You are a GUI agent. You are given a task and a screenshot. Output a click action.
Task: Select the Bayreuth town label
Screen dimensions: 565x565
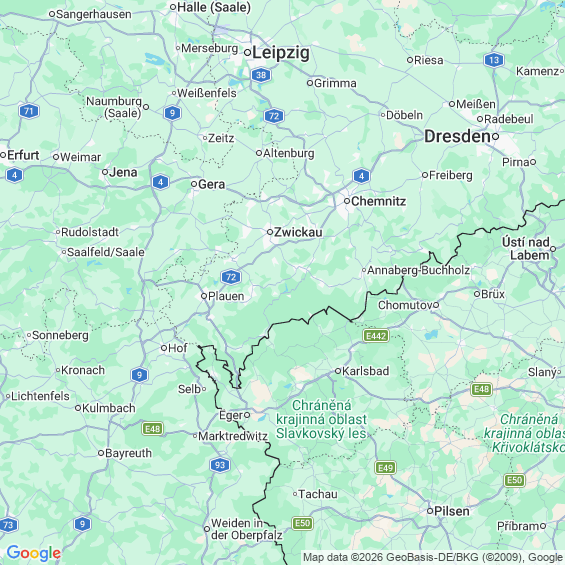(x=128, y=453)
